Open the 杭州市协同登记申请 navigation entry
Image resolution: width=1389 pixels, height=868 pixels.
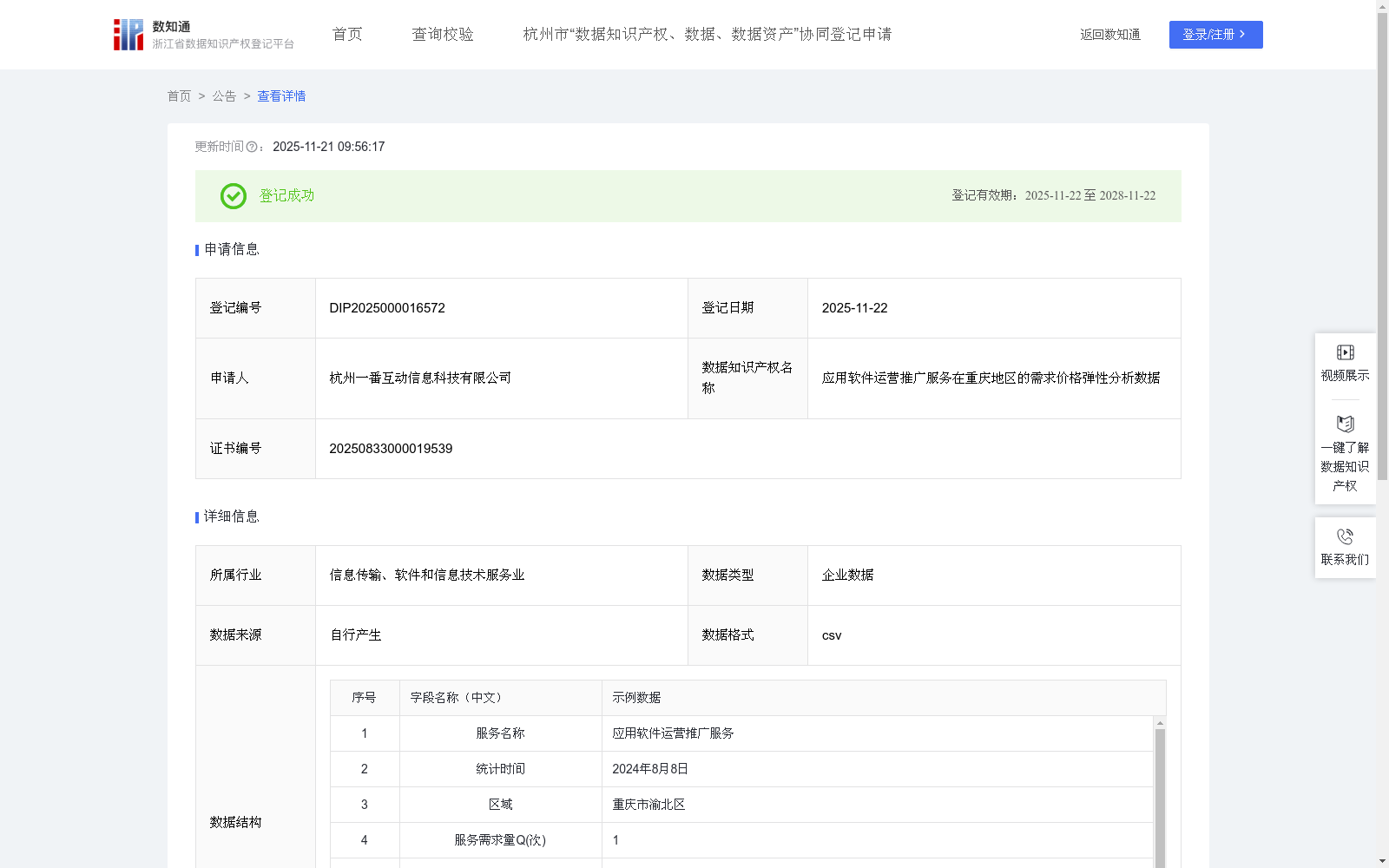[x=708, y=34]
